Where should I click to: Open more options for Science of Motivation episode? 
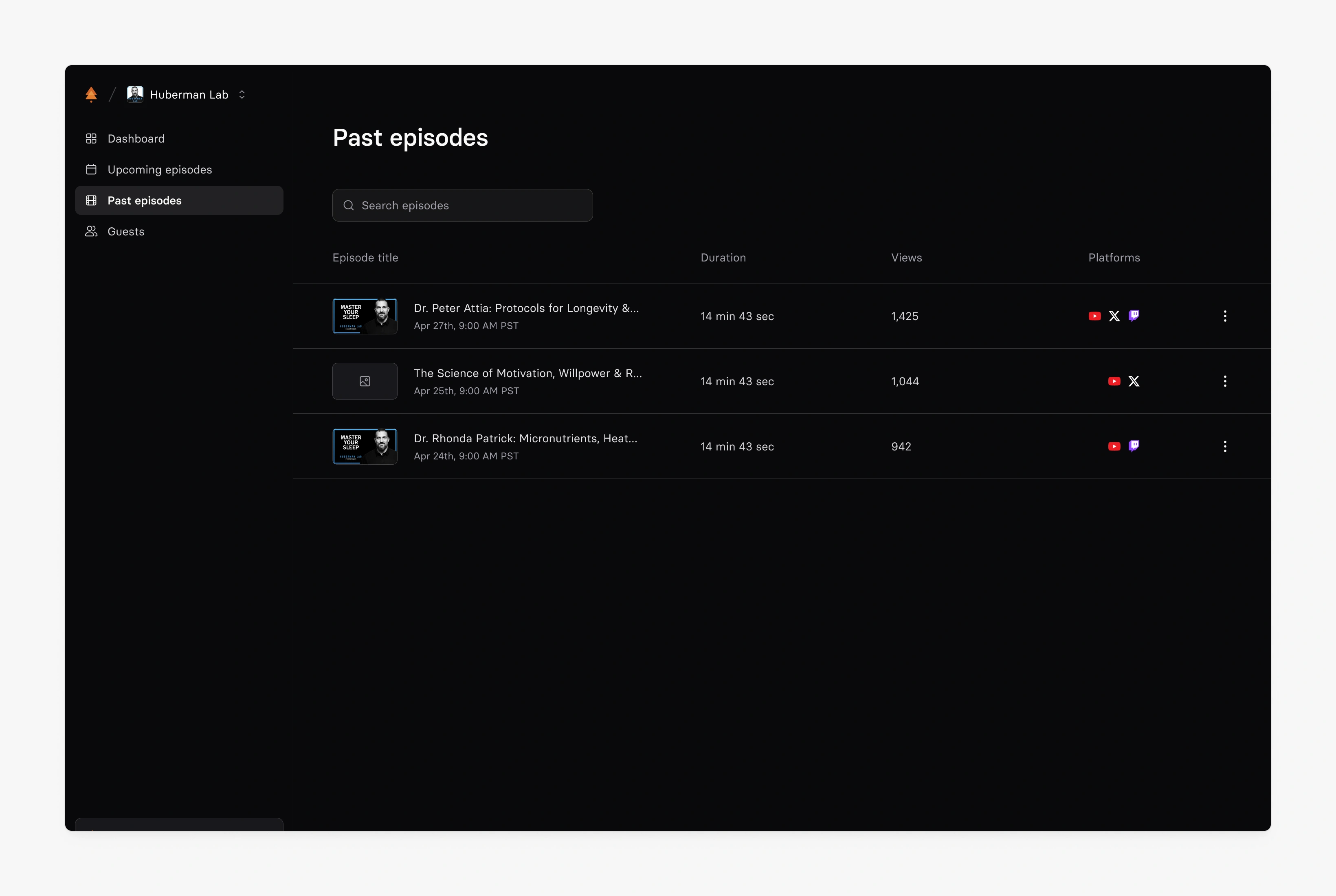coord(1224,381)
